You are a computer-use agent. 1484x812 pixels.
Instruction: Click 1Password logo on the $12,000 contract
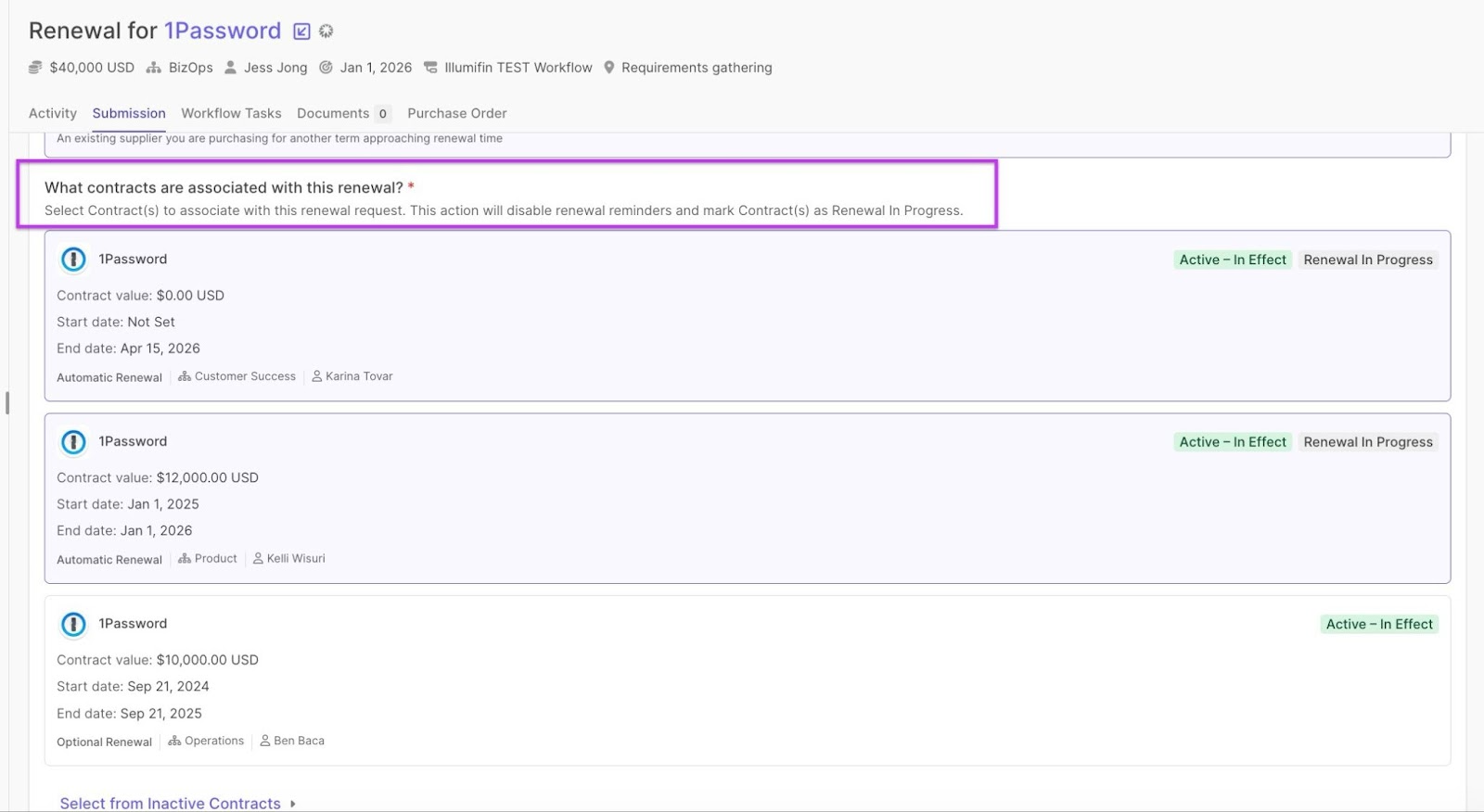coord(73,442)
